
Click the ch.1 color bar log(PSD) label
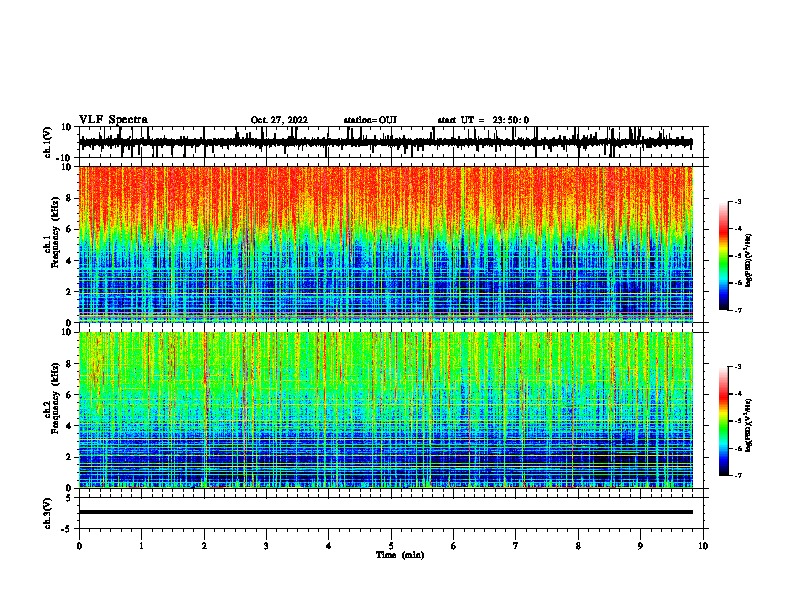(x=748, y=260)
